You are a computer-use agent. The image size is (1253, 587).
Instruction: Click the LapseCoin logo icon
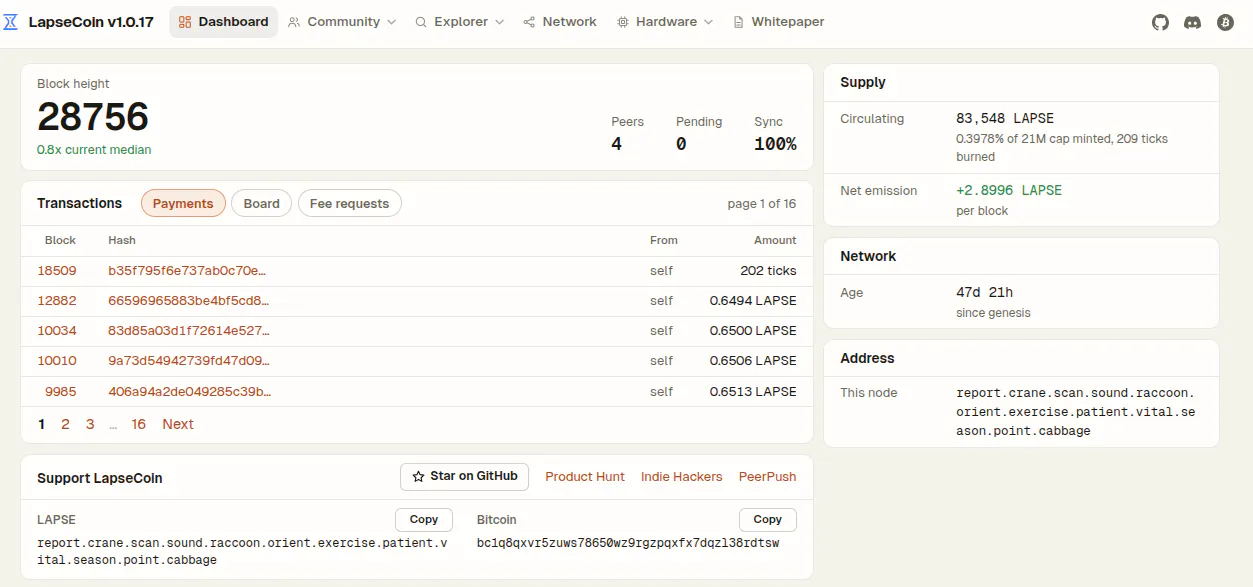(11, 22)
